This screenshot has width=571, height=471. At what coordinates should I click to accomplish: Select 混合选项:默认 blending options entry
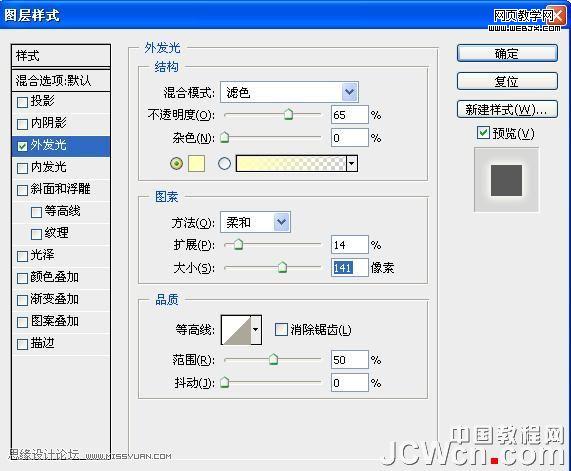click(61, 80)
